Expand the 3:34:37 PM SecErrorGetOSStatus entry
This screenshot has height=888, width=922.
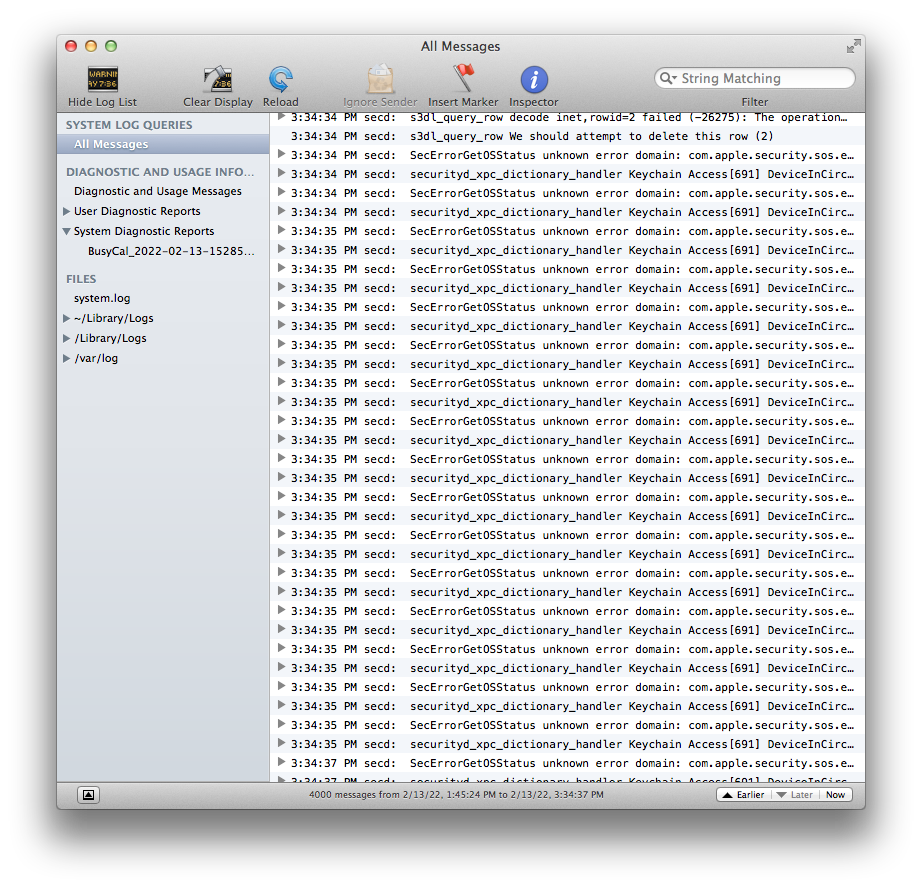[281, 762]
